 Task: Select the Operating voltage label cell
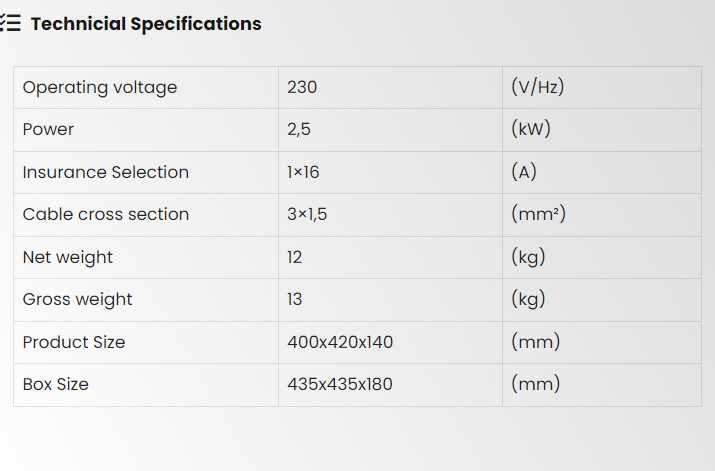[x=100, y=87]
